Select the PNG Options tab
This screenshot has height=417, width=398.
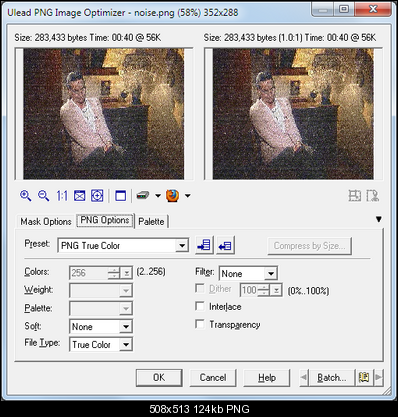tap(105, 221)
